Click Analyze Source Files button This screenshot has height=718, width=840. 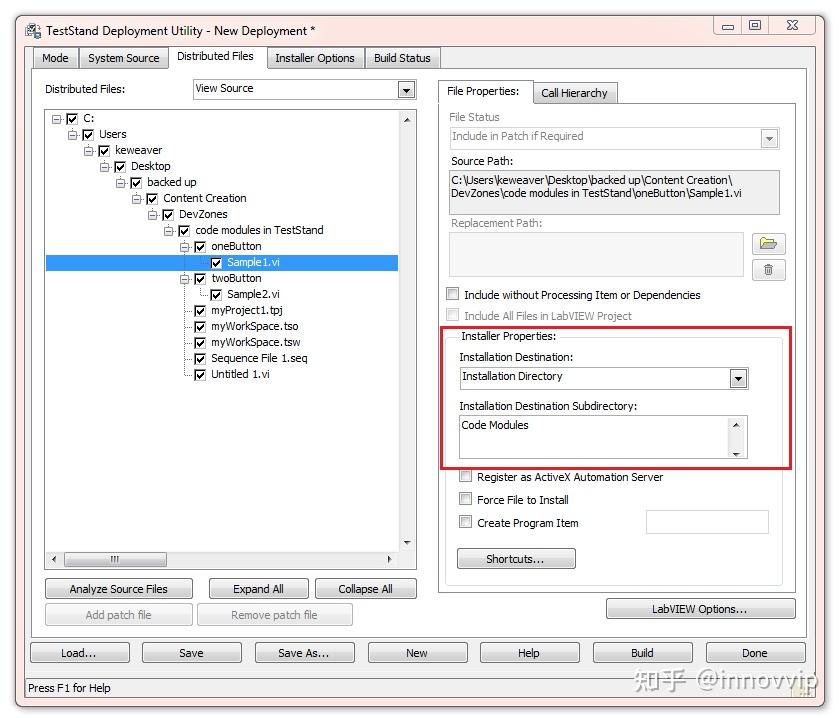click(118, 589)
